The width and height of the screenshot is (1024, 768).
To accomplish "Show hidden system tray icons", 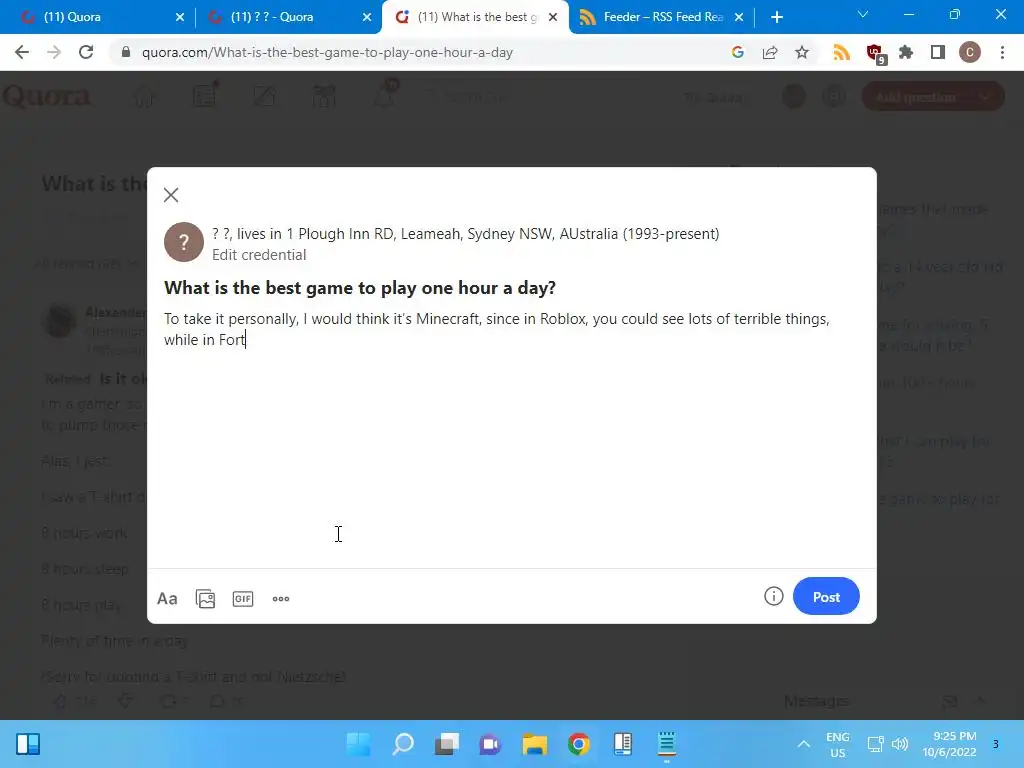I will tap(804, 744).
